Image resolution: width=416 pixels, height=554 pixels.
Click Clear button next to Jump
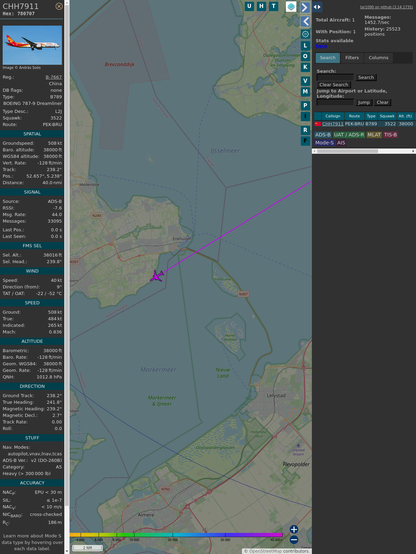click(x=382, y=102)
